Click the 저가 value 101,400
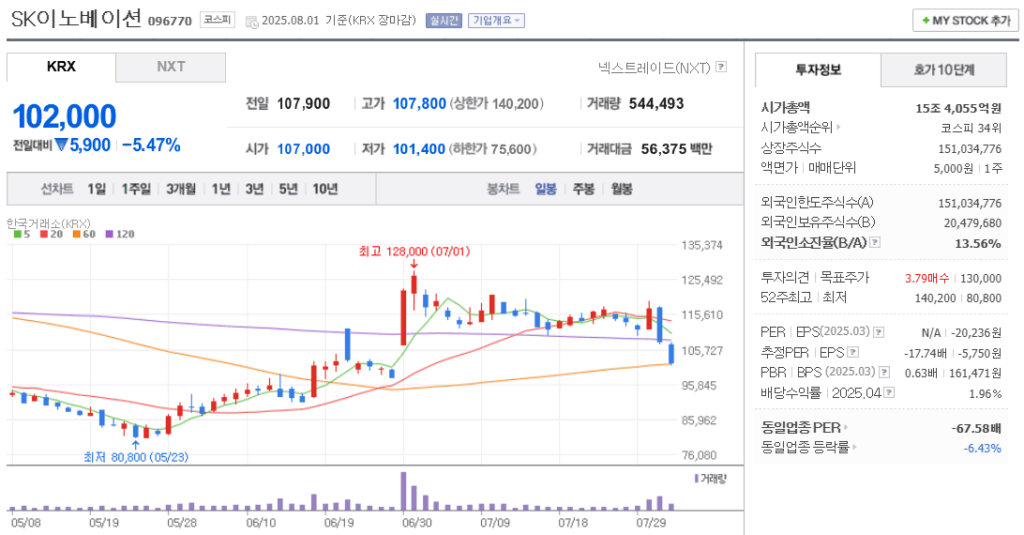Screen dimensions: 1024x535 tap(419, 149)
